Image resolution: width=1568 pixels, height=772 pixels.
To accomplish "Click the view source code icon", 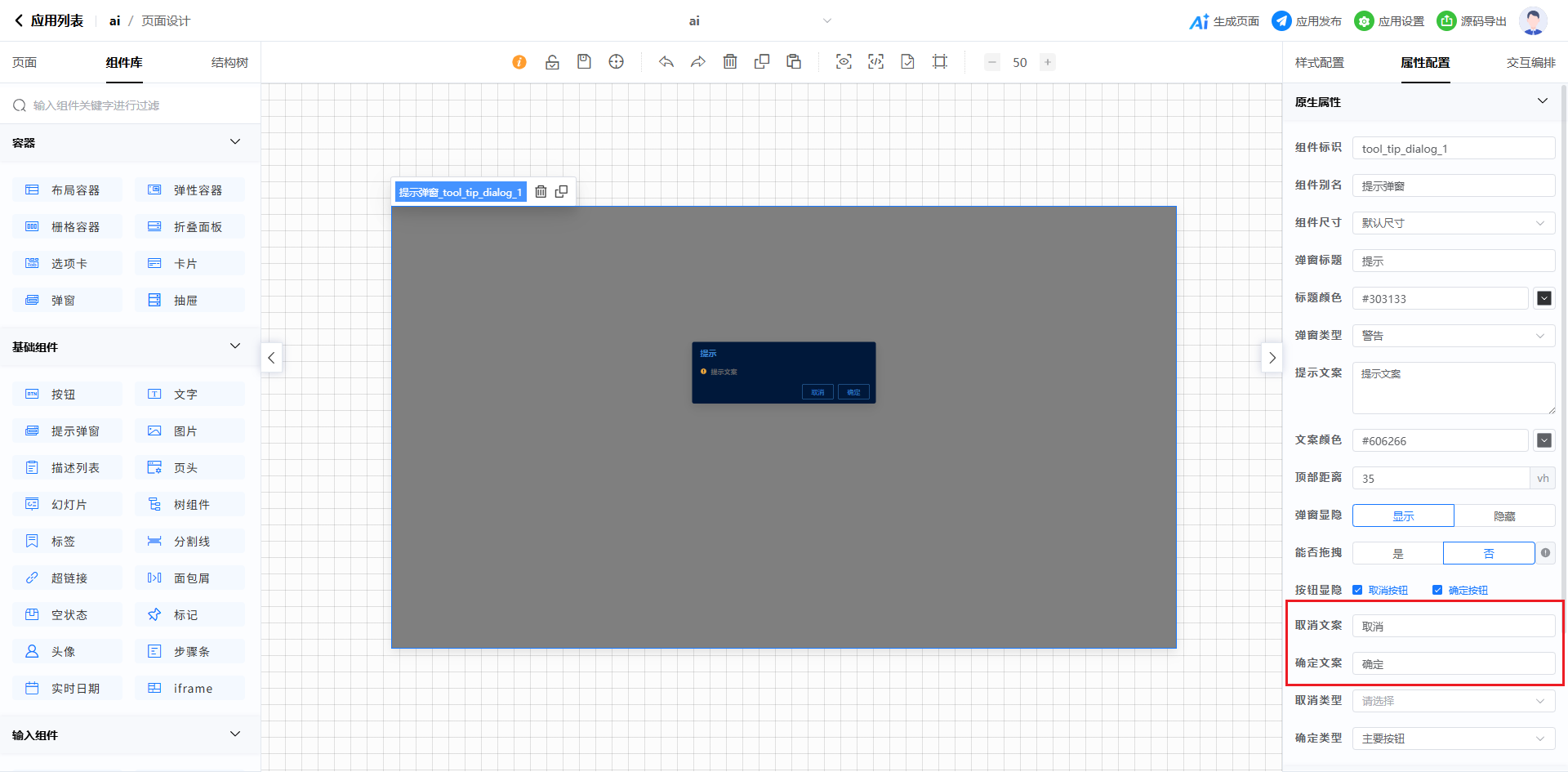I will (x=875, y=62).
